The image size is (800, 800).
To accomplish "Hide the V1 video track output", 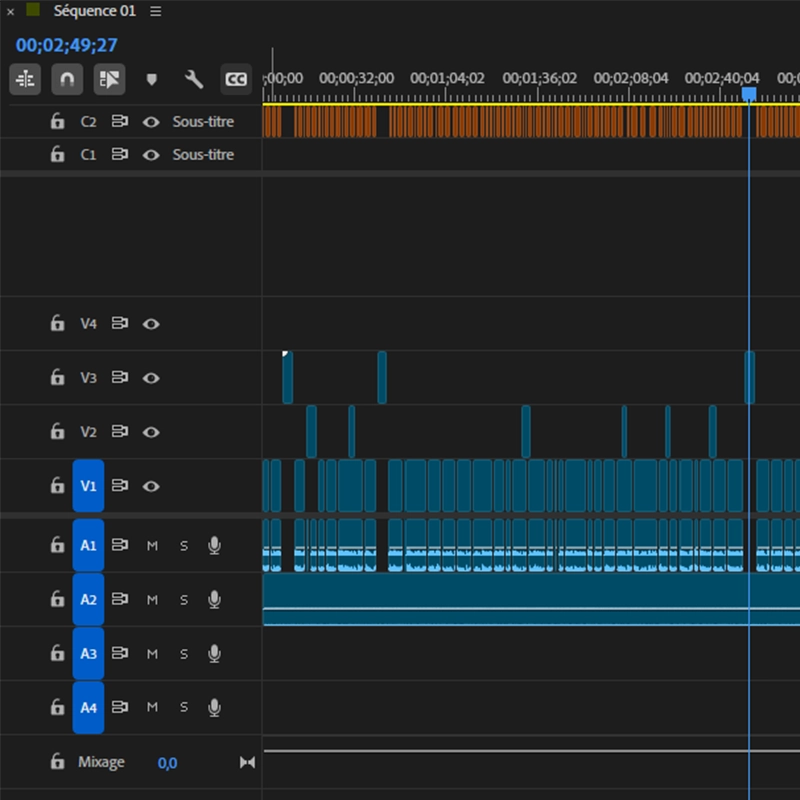I will pos(151,486).
